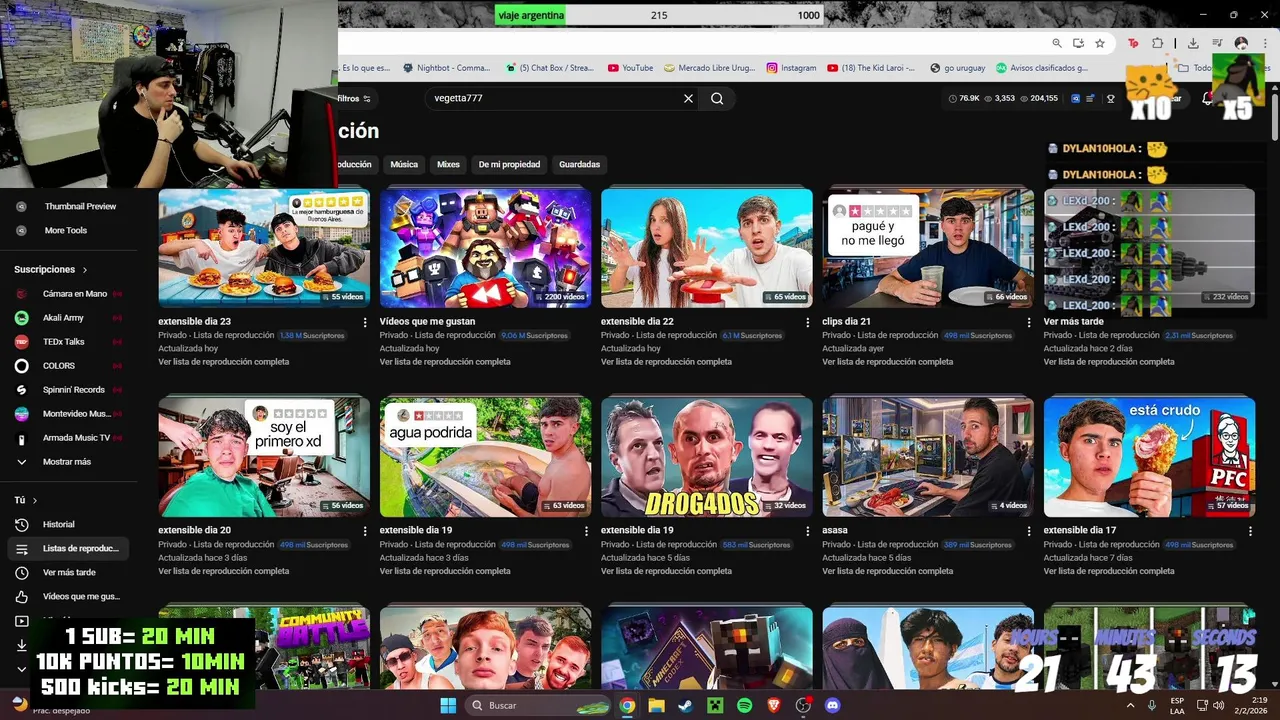
Task: Expand the Tú section chevron
Action: coord(35,500)
